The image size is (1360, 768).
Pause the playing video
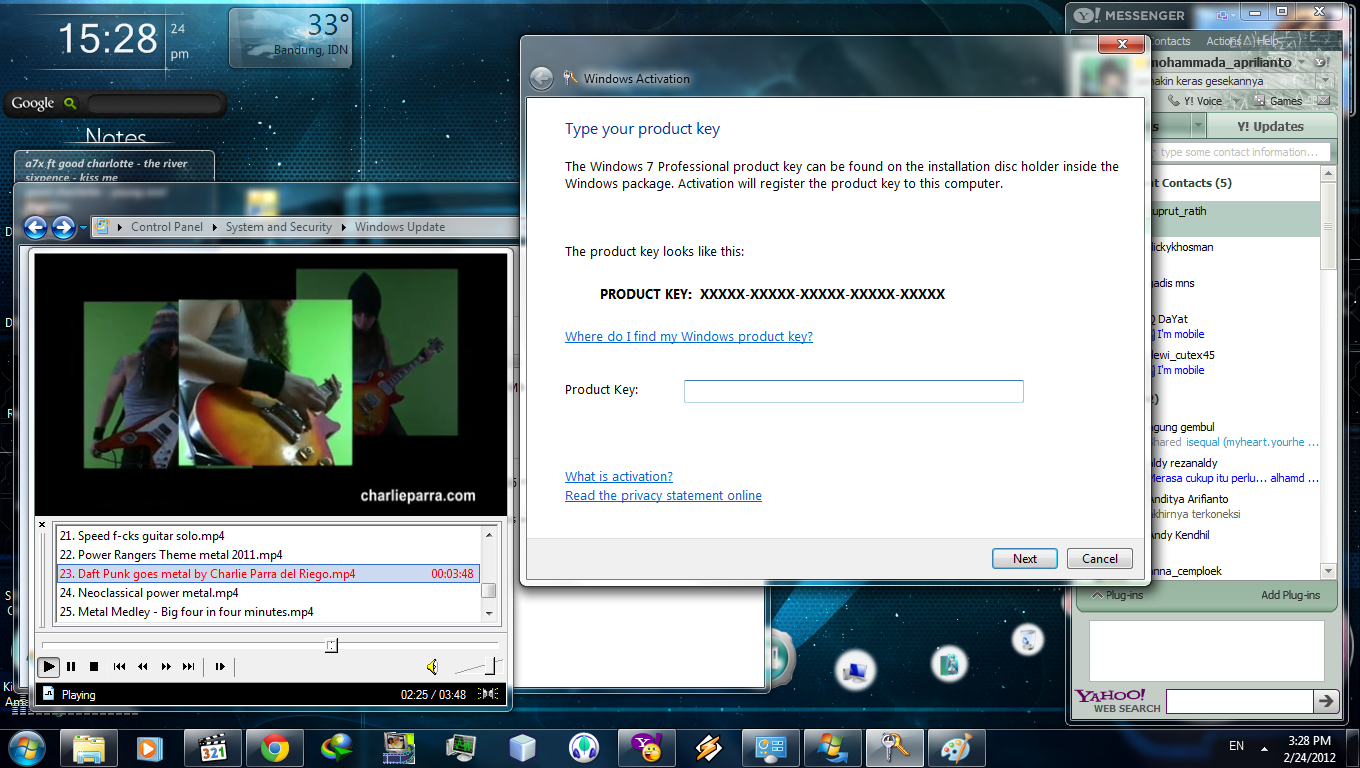click(x=71, y=666)
